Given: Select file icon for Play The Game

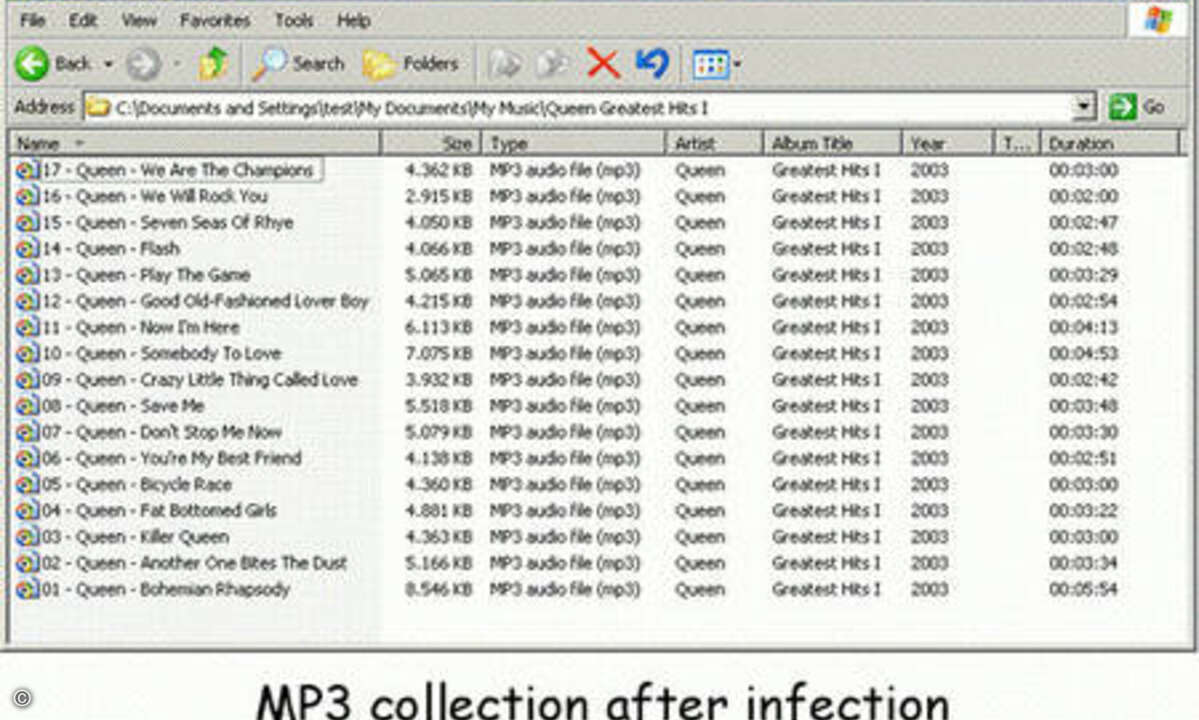Looking at the screenshot, I should (x=27, y=274).
